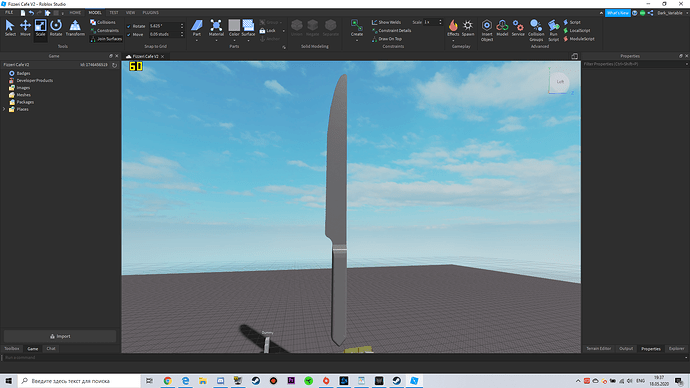
Task: Click the Windows taskbar search field
Action: click(79, 381)
